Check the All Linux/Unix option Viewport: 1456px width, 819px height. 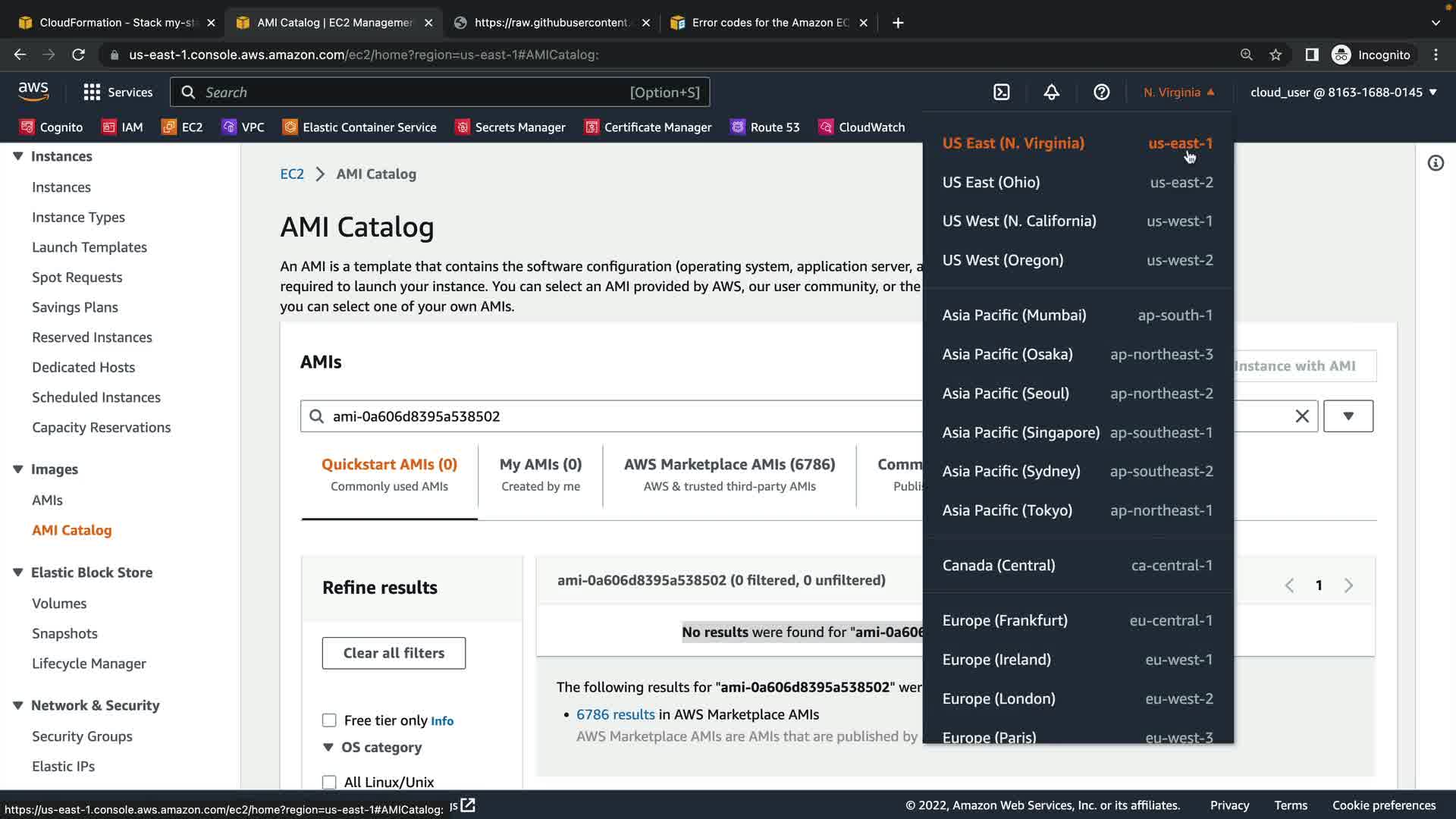click(329, 782)
